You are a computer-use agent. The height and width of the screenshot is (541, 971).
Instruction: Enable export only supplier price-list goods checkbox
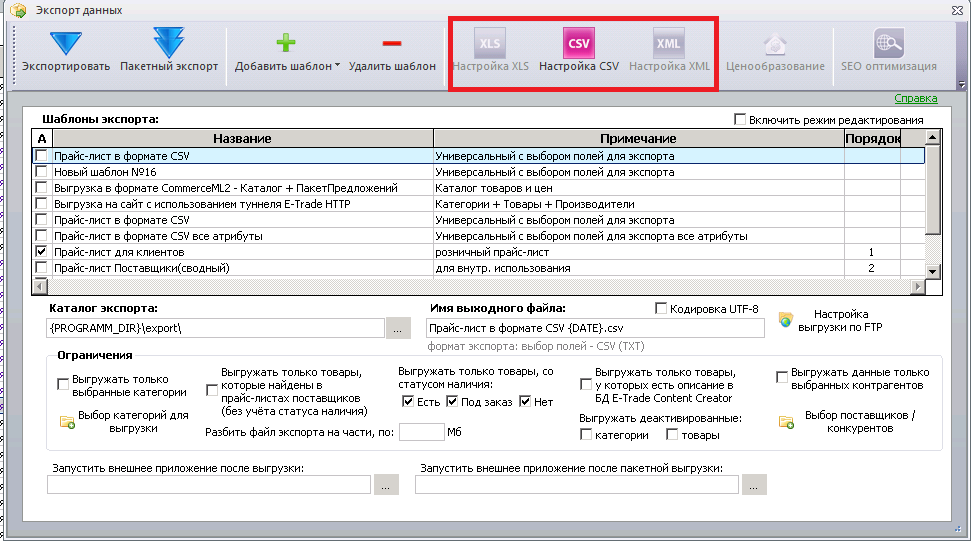[x=212, y=390]
